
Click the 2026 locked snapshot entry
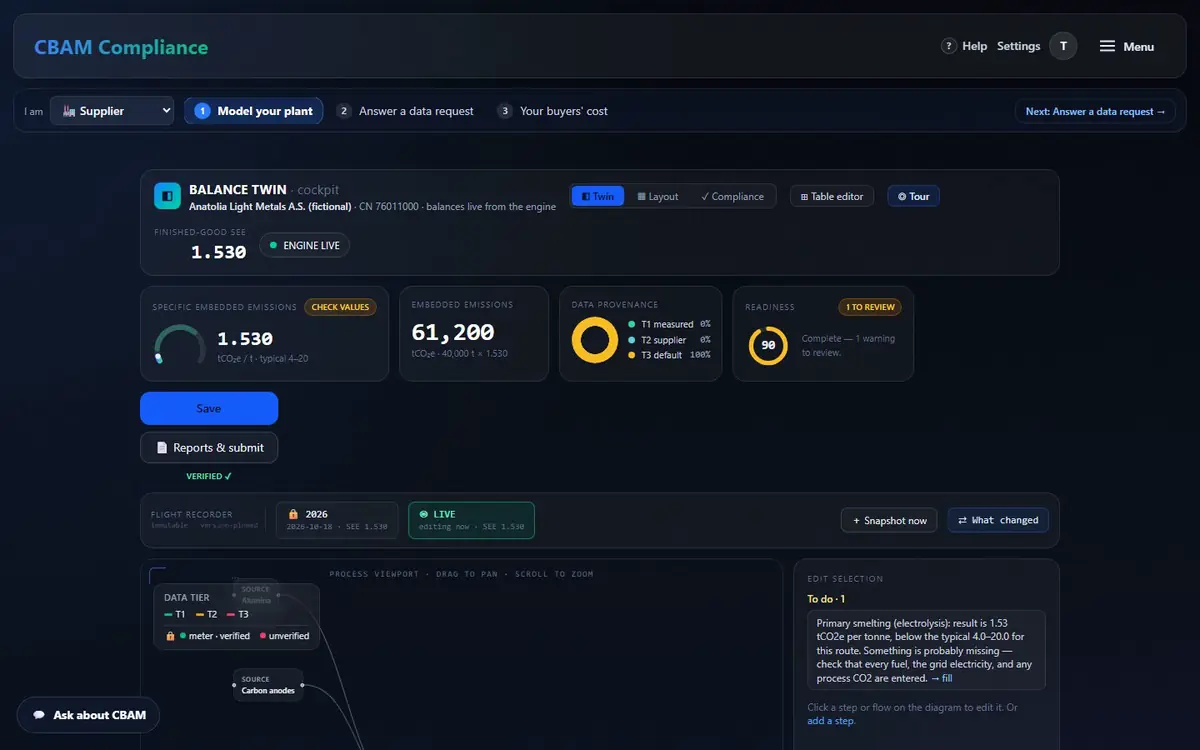(x=337, y=520)
